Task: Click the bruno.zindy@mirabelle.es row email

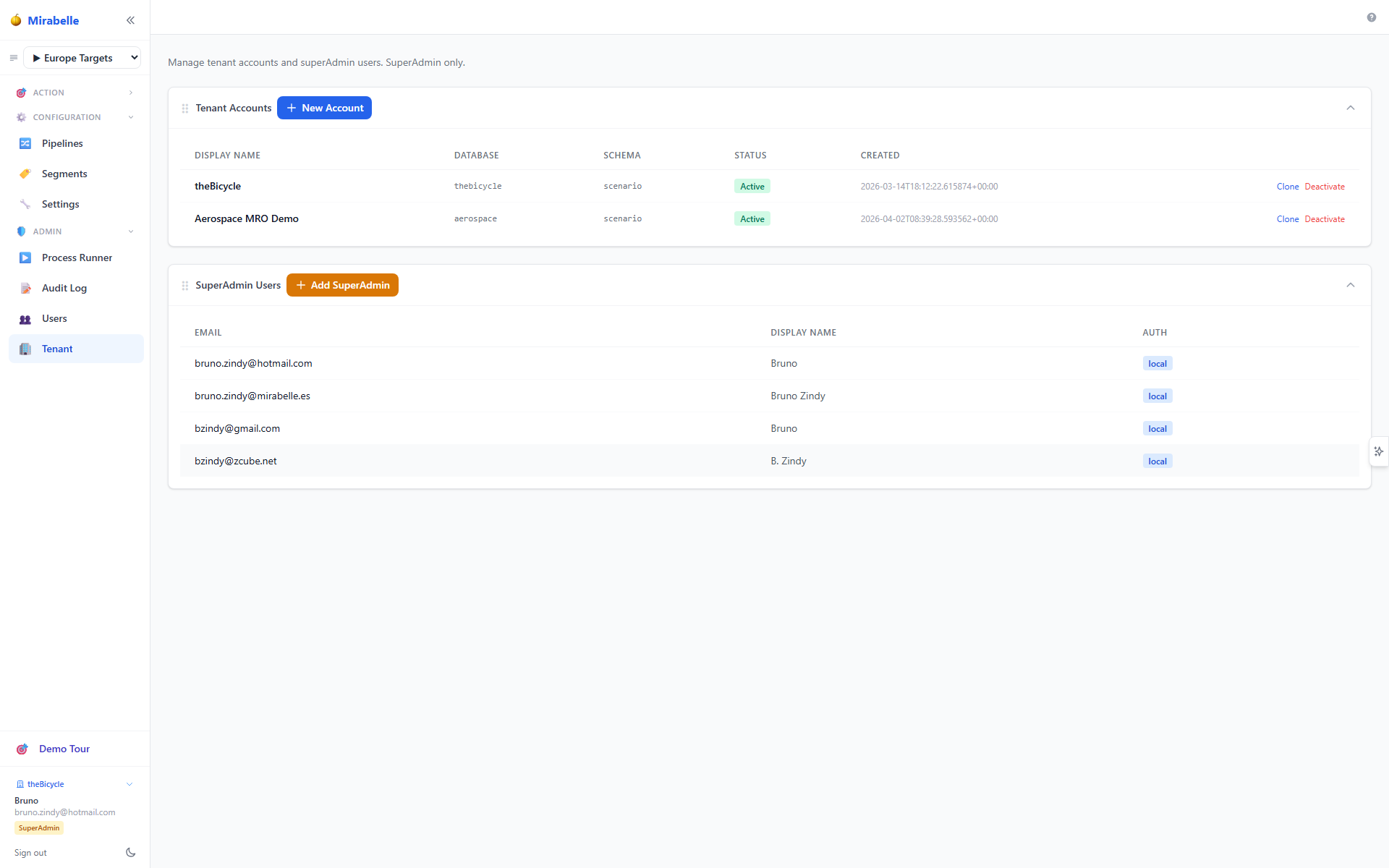Action: [x=252, y=396]
